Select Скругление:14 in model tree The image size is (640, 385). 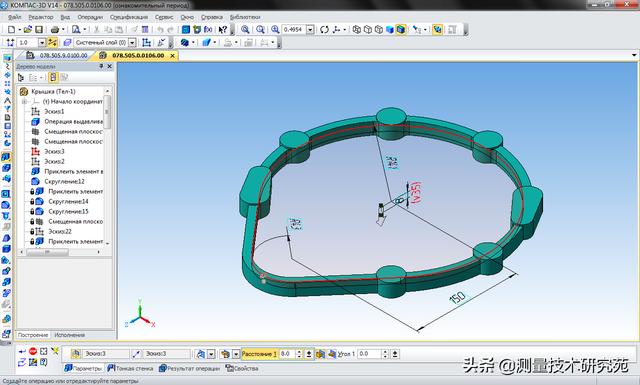coord(68,201)
